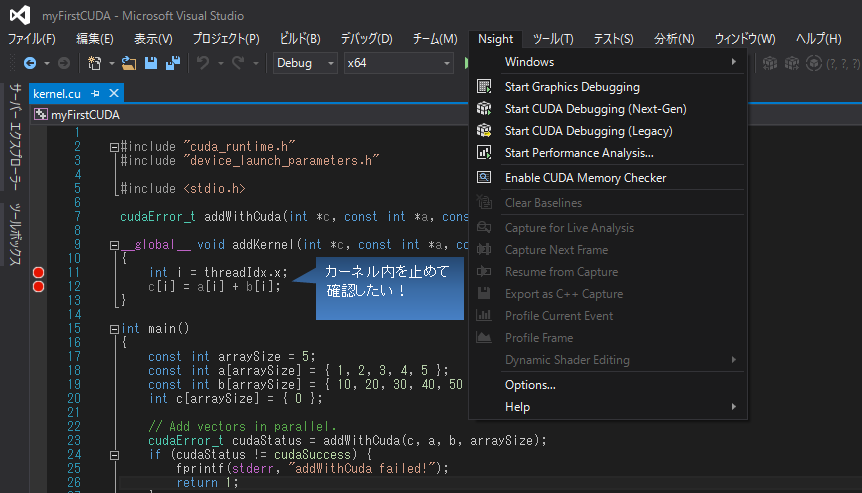
Task: Click the New Project toolbar icon
Action: tap(95, 63)
